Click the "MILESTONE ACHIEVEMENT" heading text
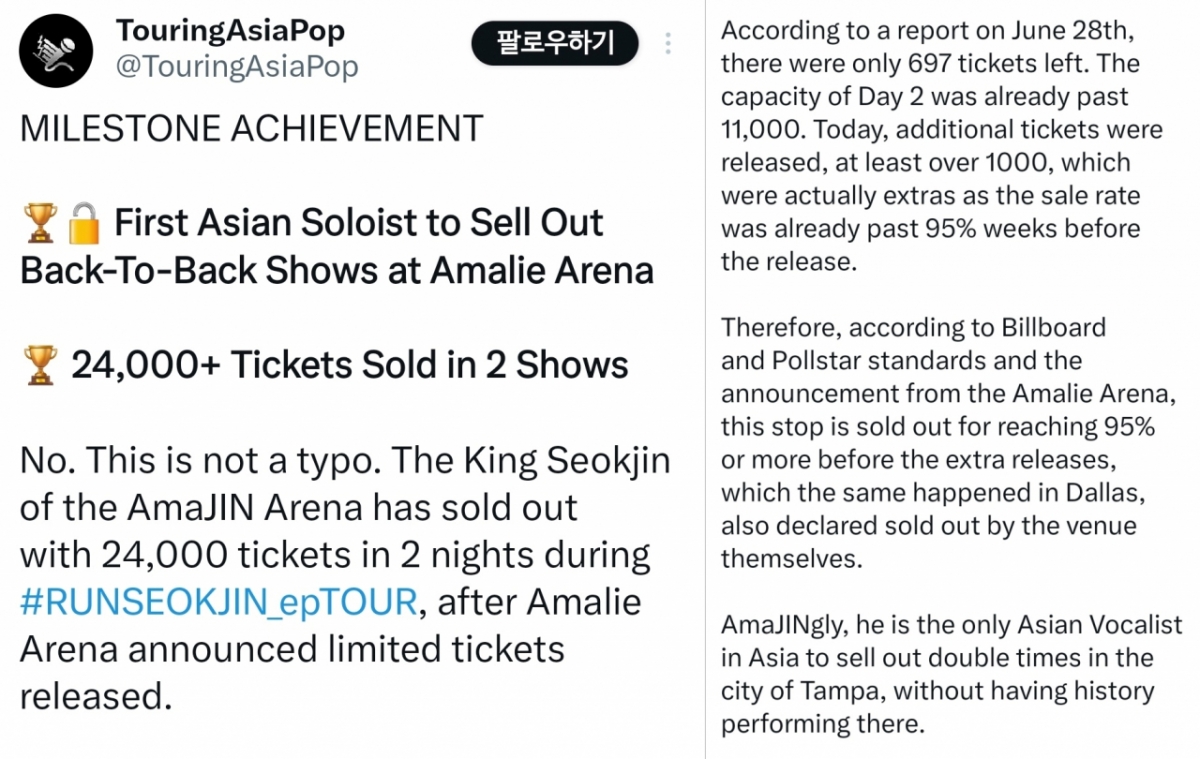Image resolution: width=1200 pixels, height=759 pixels. (x=251, y=128)
